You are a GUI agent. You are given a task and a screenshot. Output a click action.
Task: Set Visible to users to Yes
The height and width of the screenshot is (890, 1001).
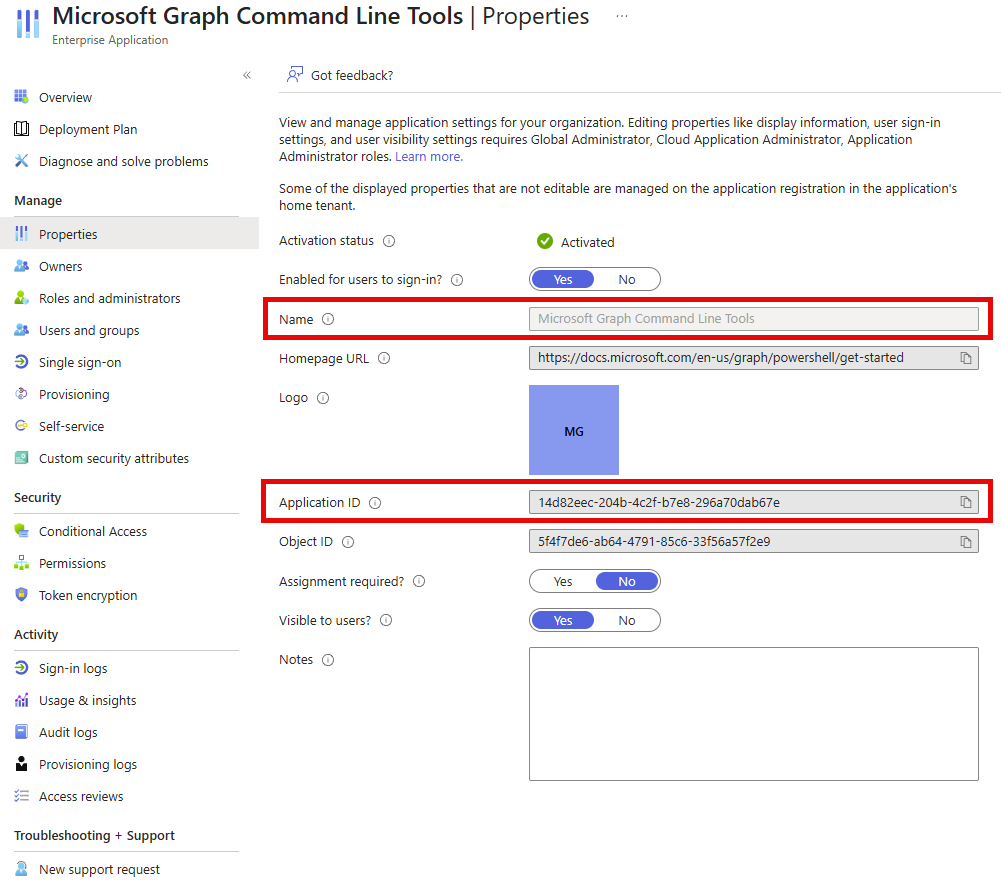pyautogui.click(x=562, y=621)
